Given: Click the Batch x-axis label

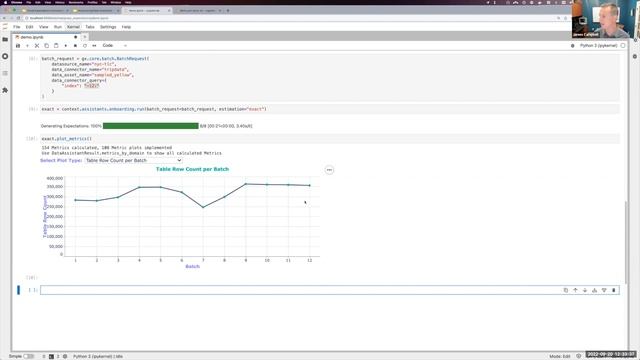Looking at the screenshot, I should 193,267.
